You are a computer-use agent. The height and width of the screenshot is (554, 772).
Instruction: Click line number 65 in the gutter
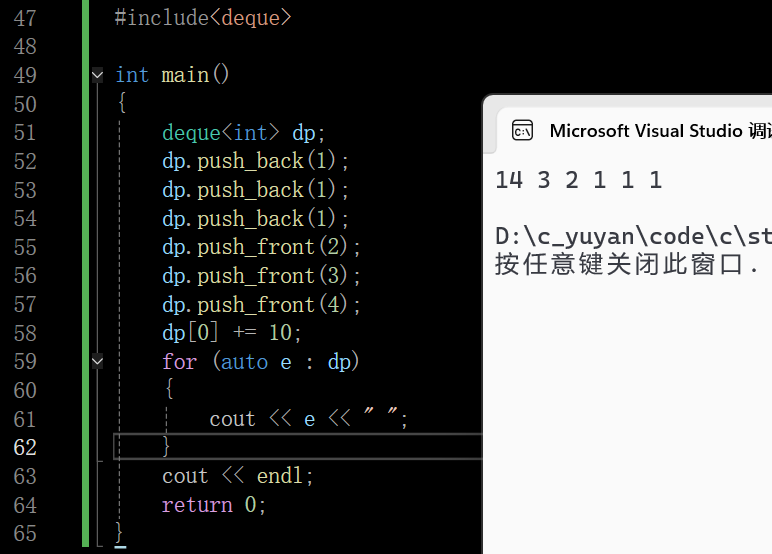(x=25, y=533)
